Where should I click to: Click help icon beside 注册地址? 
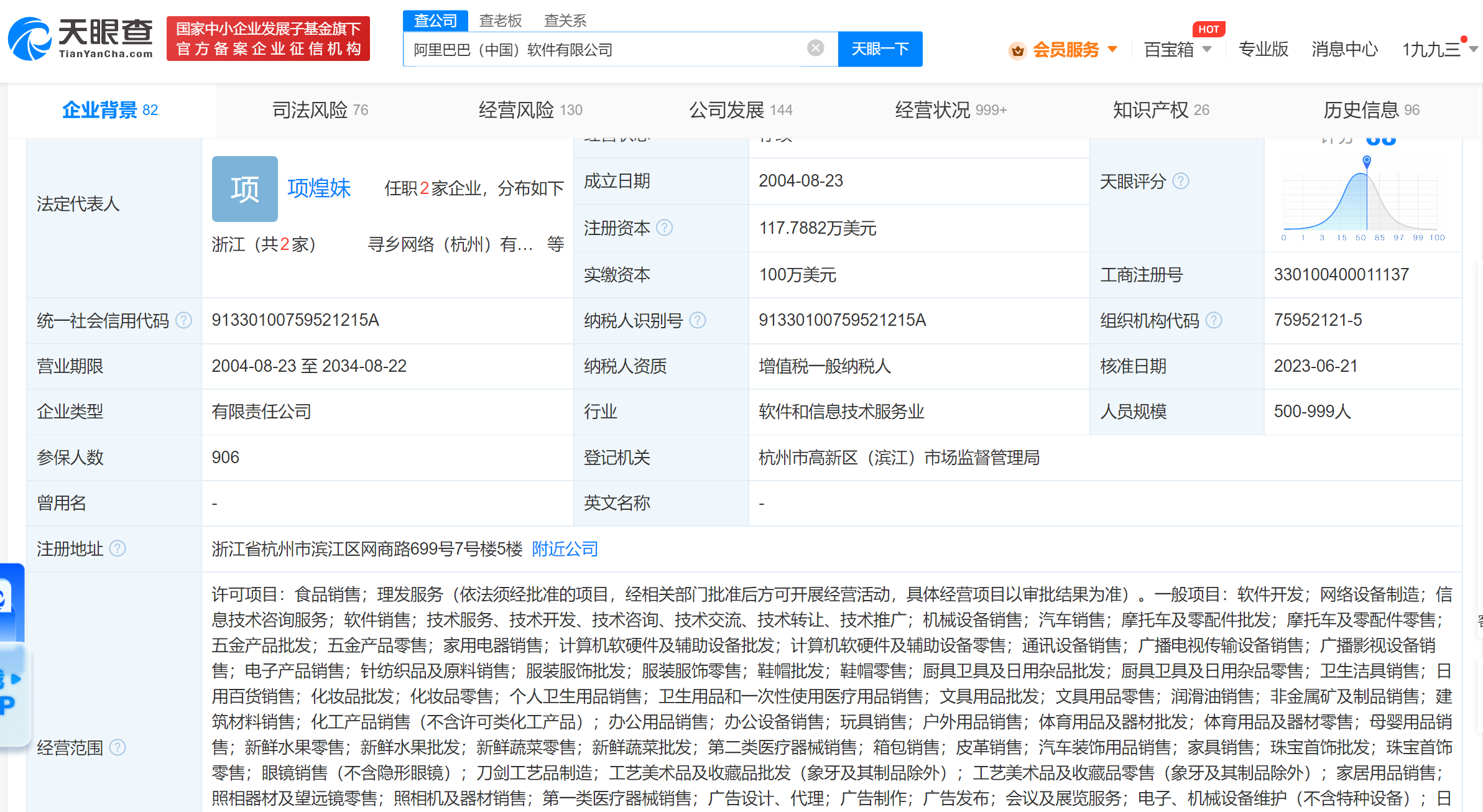tap(118, 548)
